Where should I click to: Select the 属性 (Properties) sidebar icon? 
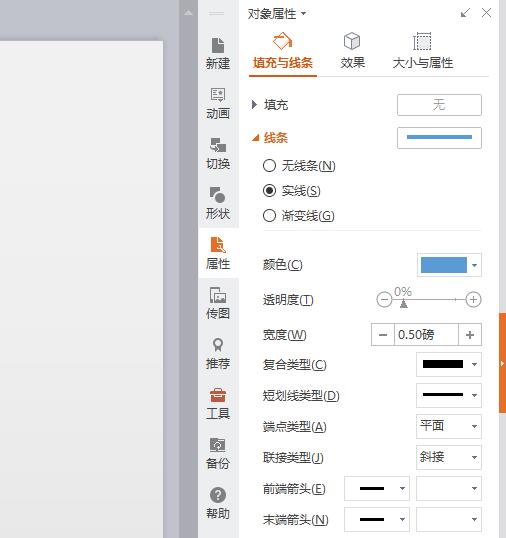coord(218,253)
